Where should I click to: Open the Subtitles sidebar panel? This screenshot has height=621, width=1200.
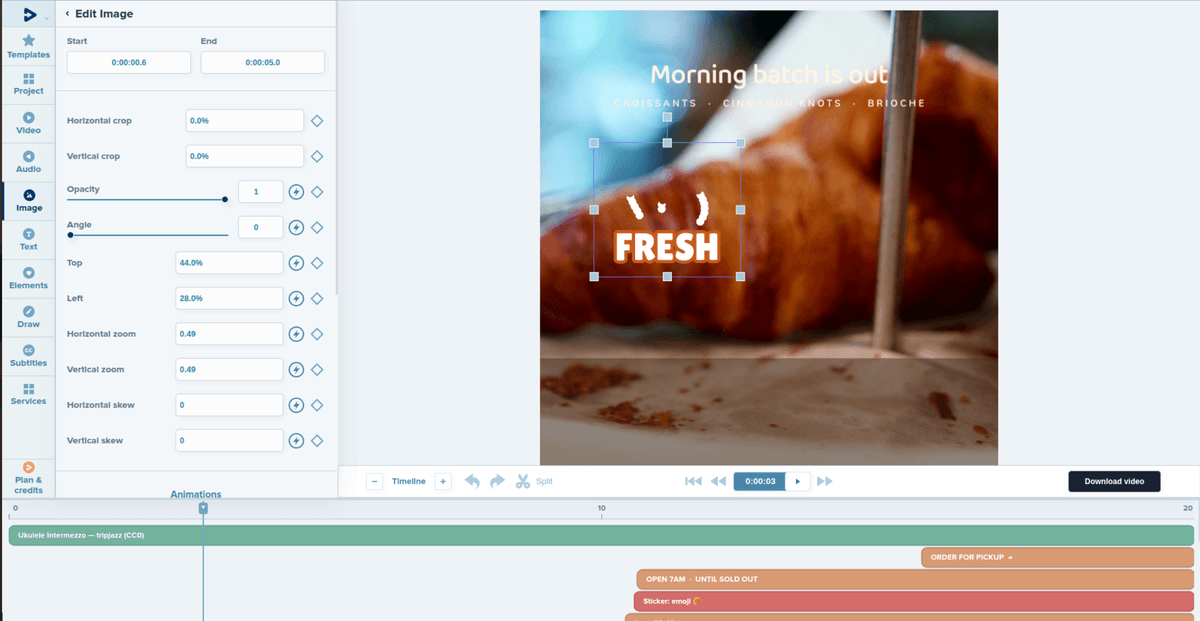(x=28, y=356)
